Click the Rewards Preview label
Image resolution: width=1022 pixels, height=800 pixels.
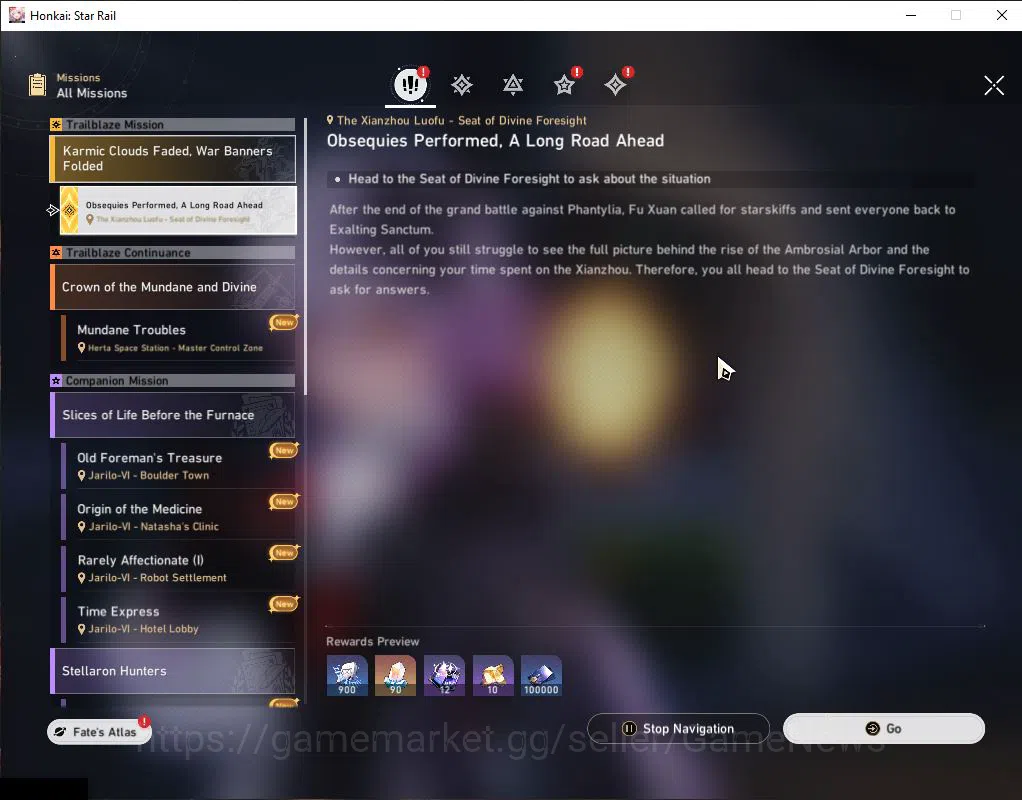pos(373,642)
